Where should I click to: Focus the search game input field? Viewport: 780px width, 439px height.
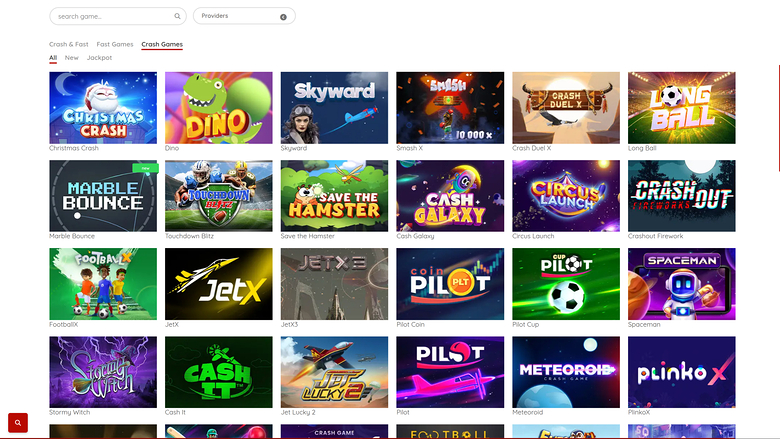[x=118, y=16]
